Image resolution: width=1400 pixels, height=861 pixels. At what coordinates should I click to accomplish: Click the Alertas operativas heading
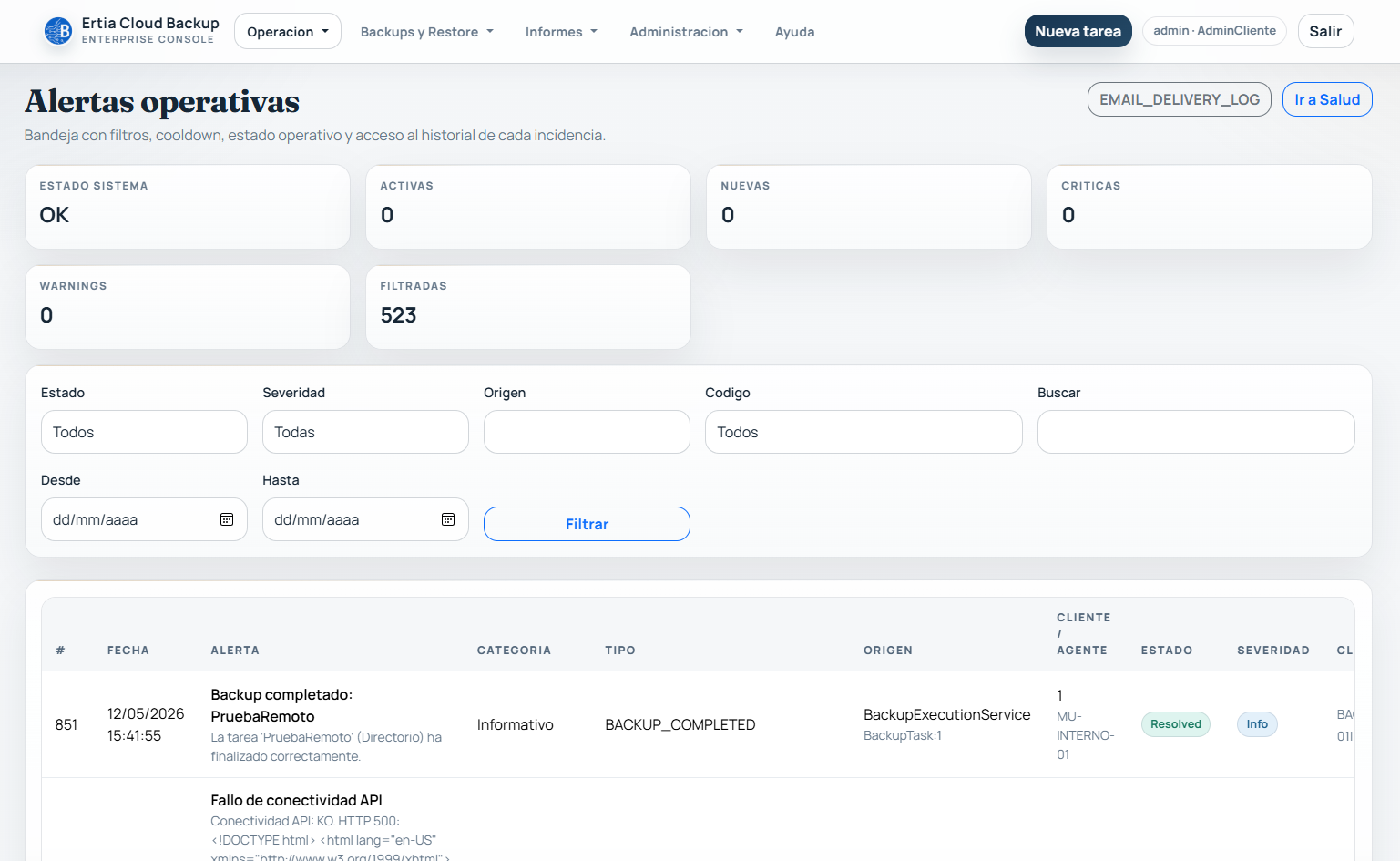[x=162, y=101]
